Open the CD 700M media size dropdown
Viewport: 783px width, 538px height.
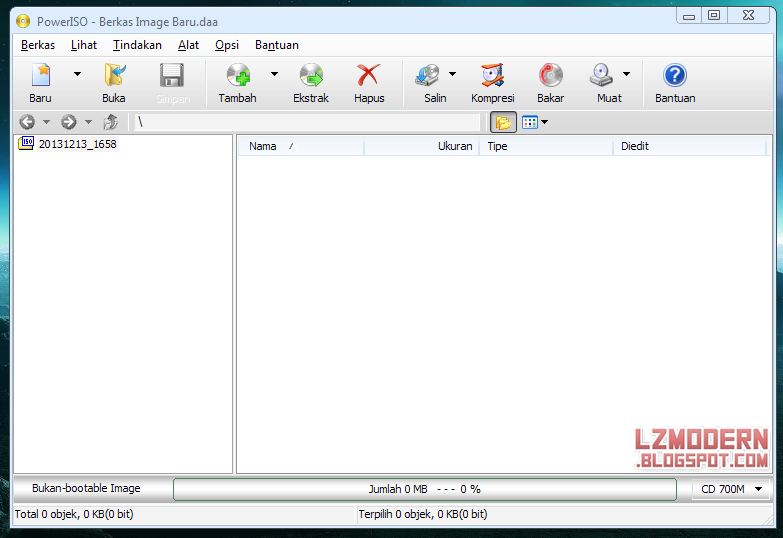[x=731, y=489]
